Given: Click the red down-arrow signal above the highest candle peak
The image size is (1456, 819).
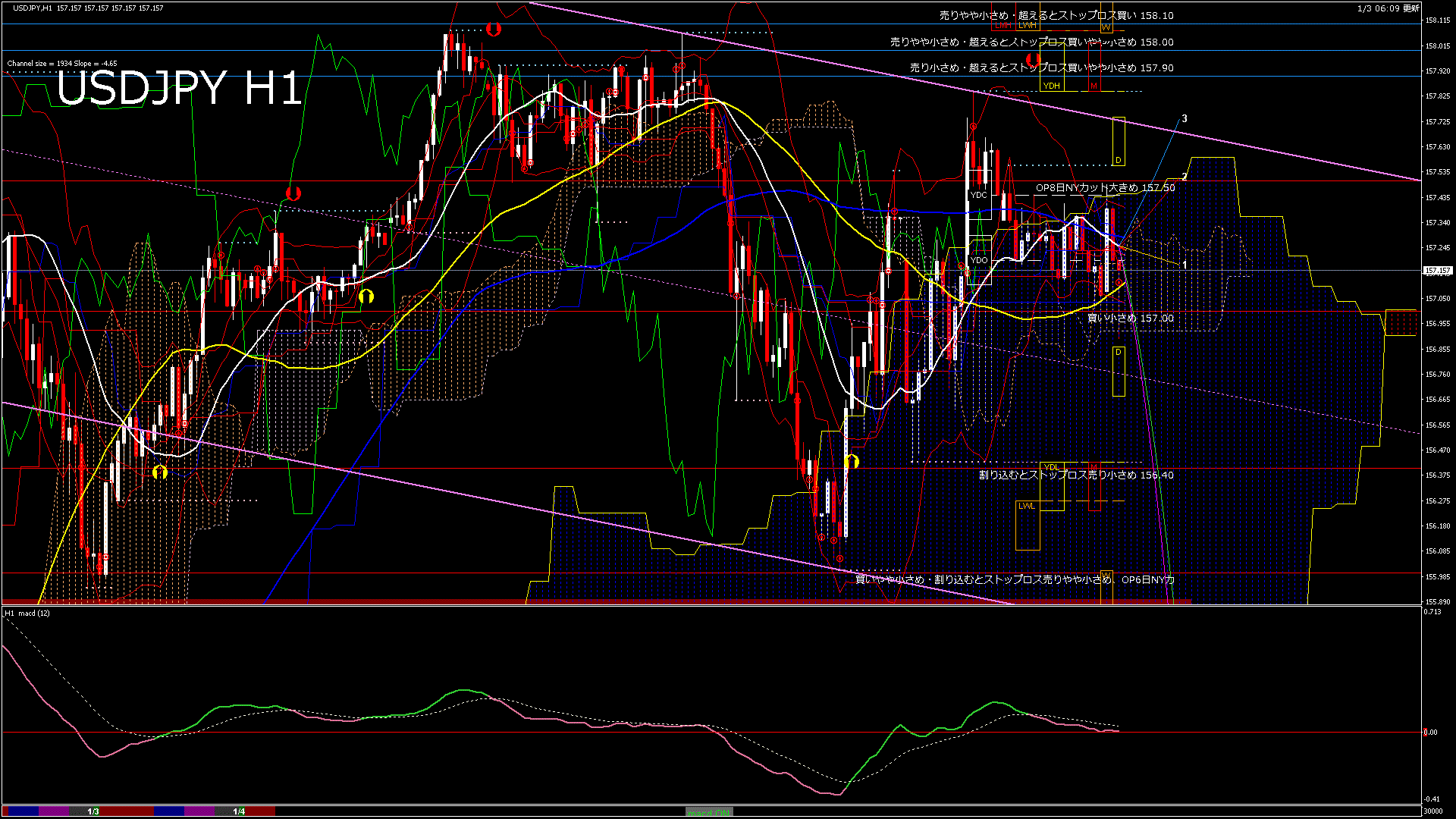Looking at the screenshot, I should pos(494,30).
